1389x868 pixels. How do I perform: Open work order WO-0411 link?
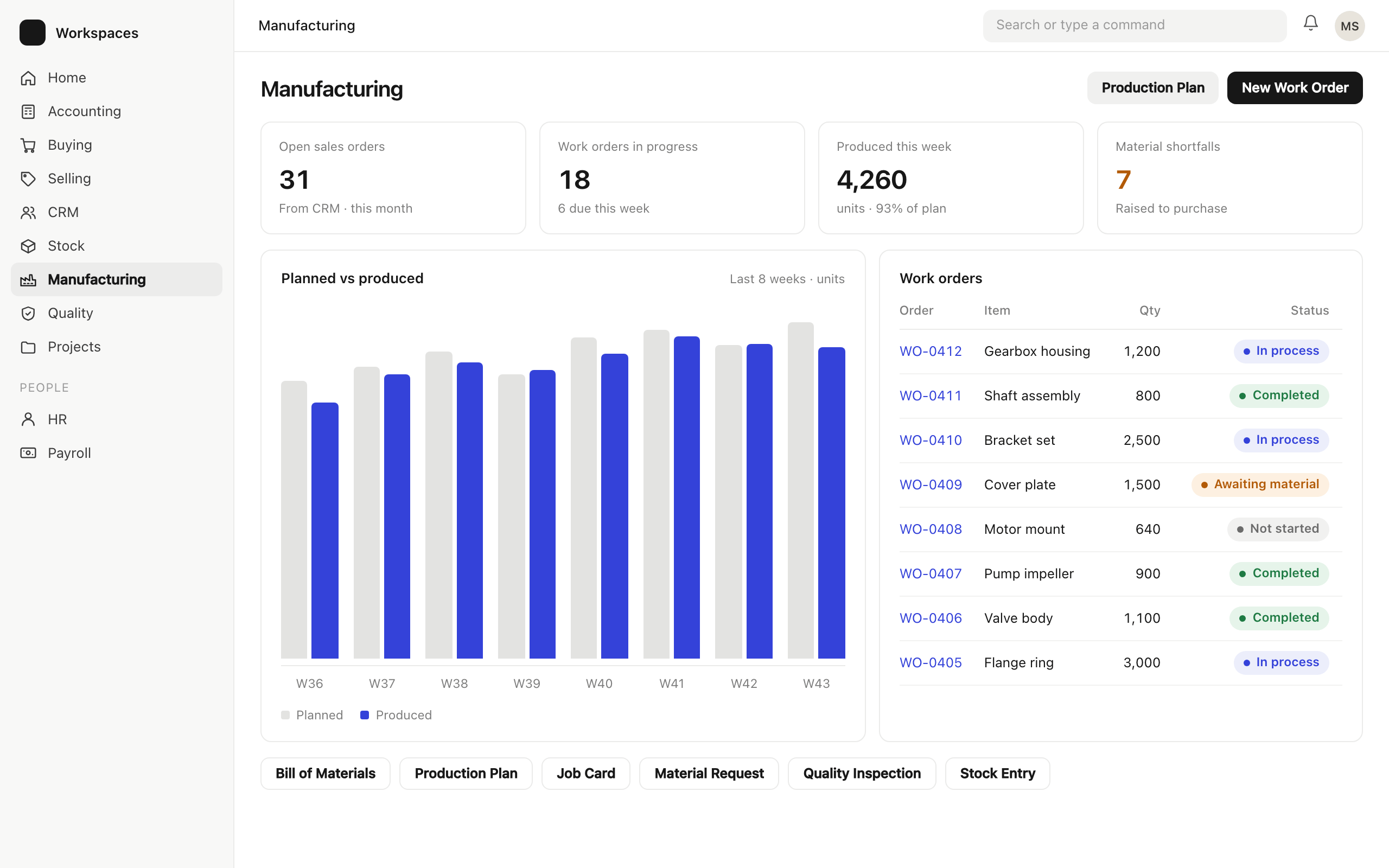(931, 395)
